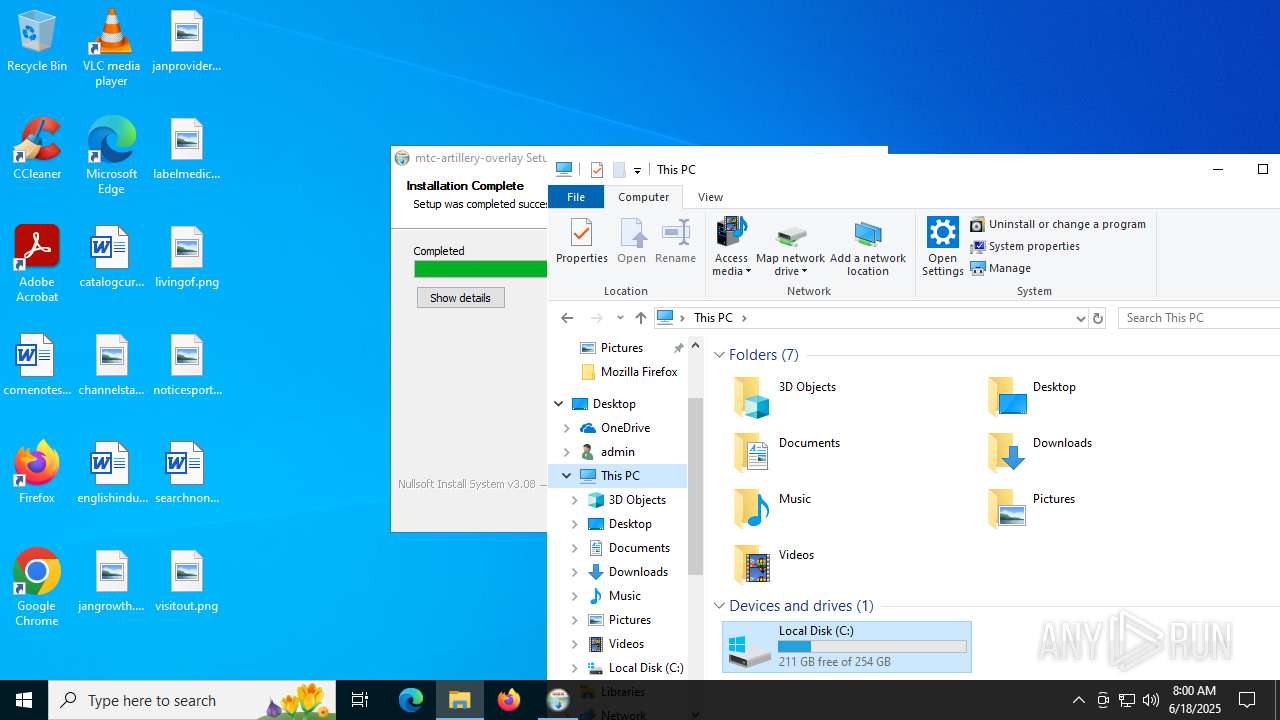1280x720 pixels.
Task: Click Properties checkmark in quick access toolbar
Action: (x=597, y=170)
